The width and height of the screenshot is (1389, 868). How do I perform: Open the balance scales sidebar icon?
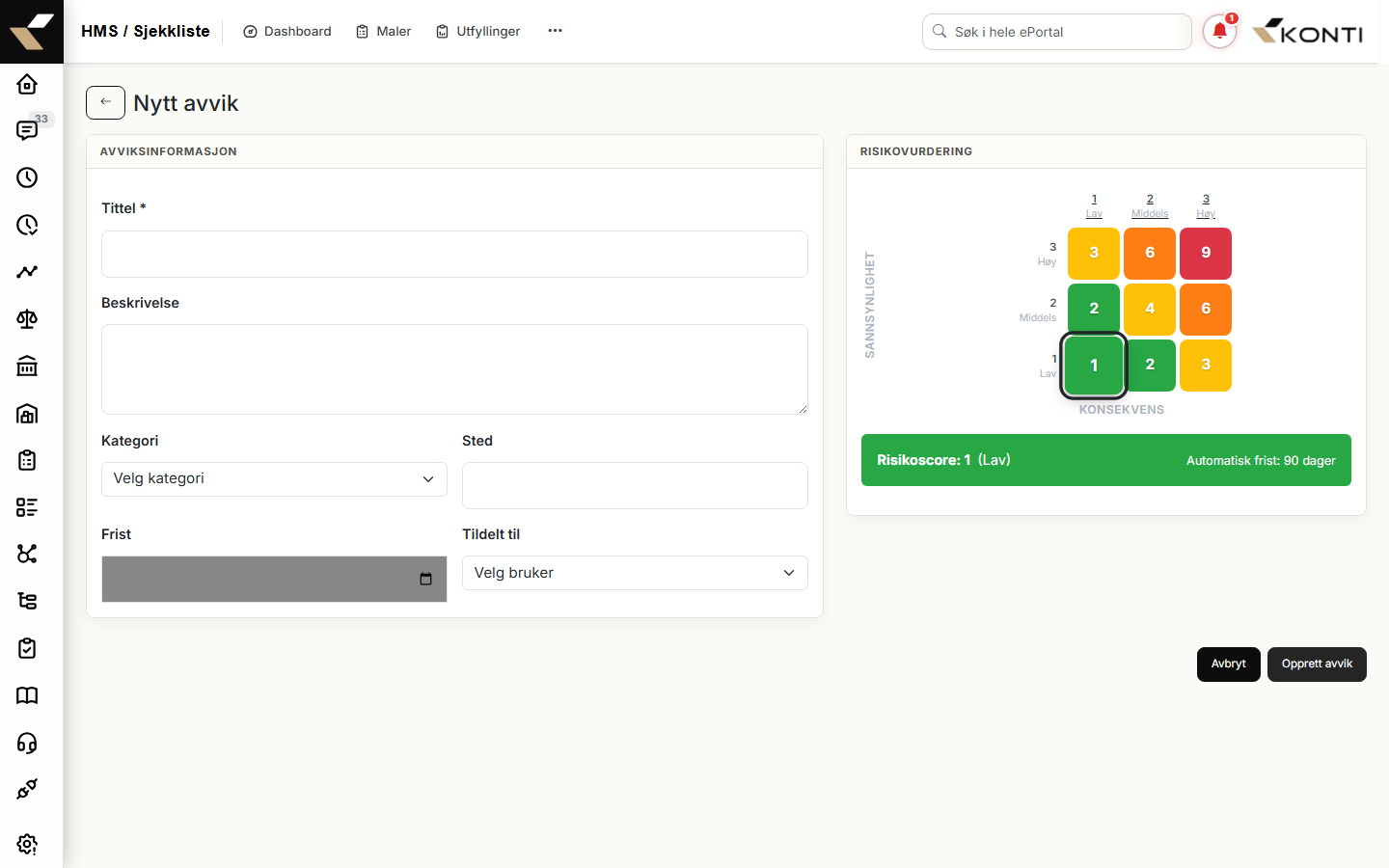[27, 319]
